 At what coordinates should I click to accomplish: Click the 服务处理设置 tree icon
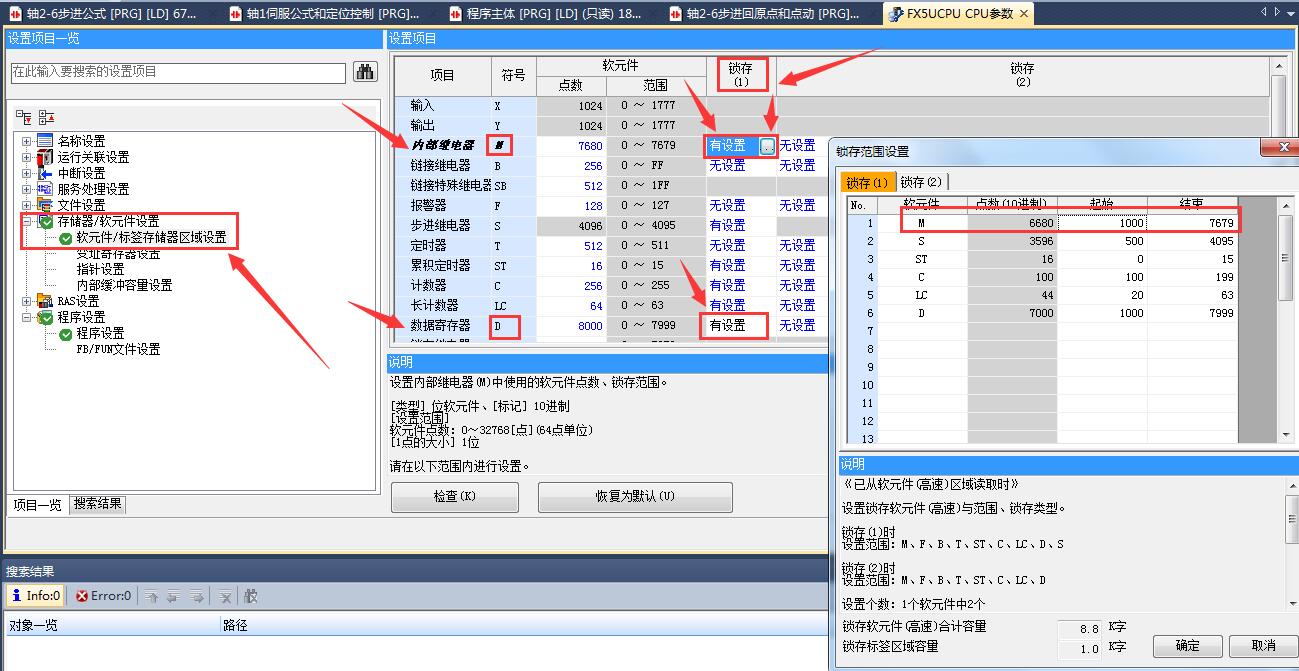coord(44,189)
